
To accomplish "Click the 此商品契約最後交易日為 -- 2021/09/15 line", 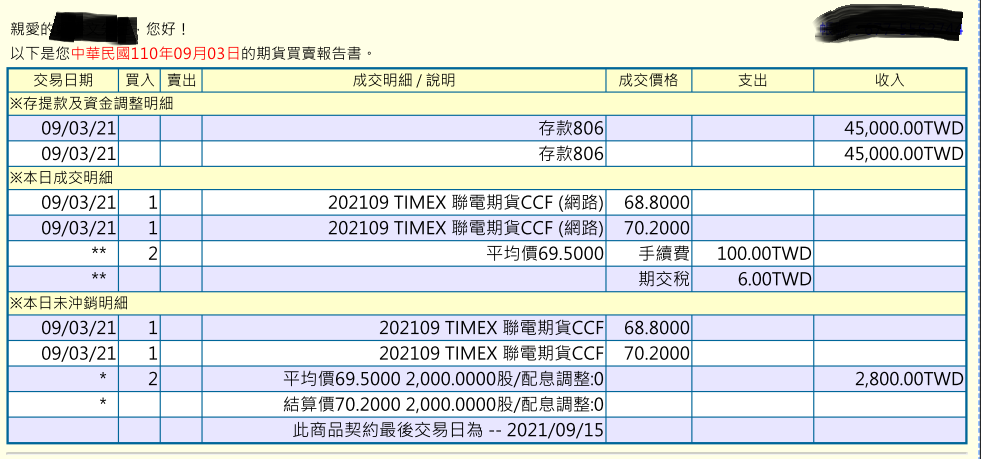I will coord(449,430).
